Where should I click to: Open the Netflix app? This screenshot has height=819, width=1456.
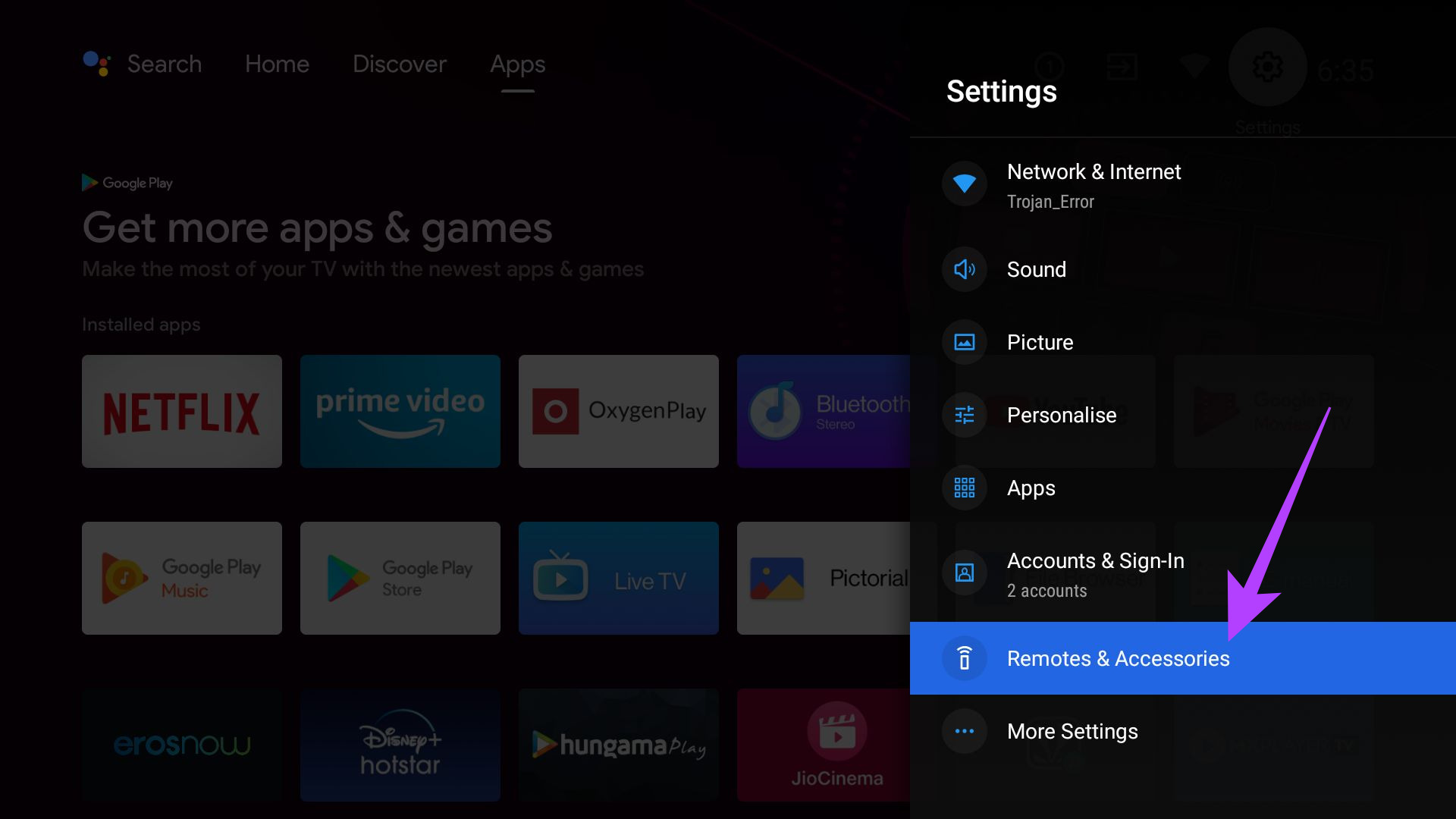[184, 412]
